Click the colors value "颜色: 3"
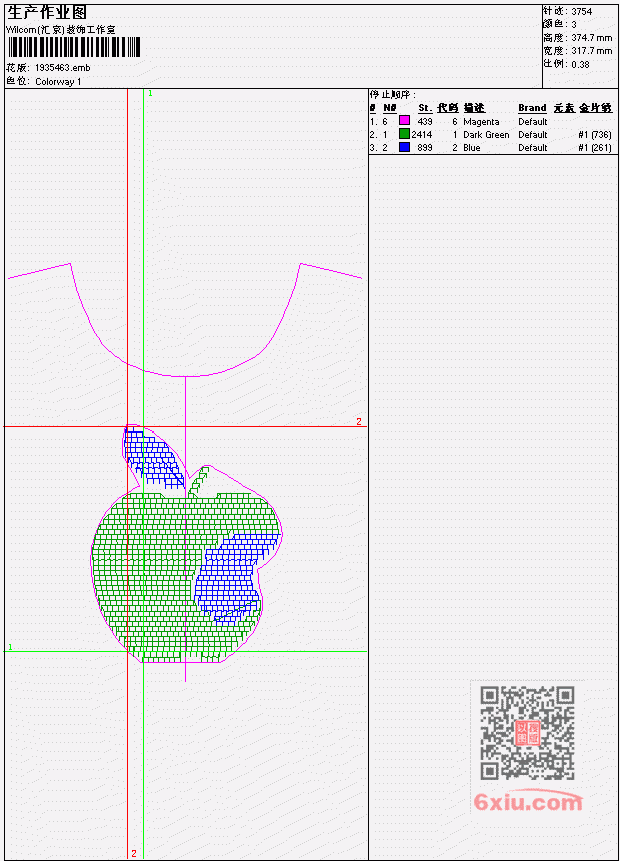Screen dimensions: 620x861 560,24
